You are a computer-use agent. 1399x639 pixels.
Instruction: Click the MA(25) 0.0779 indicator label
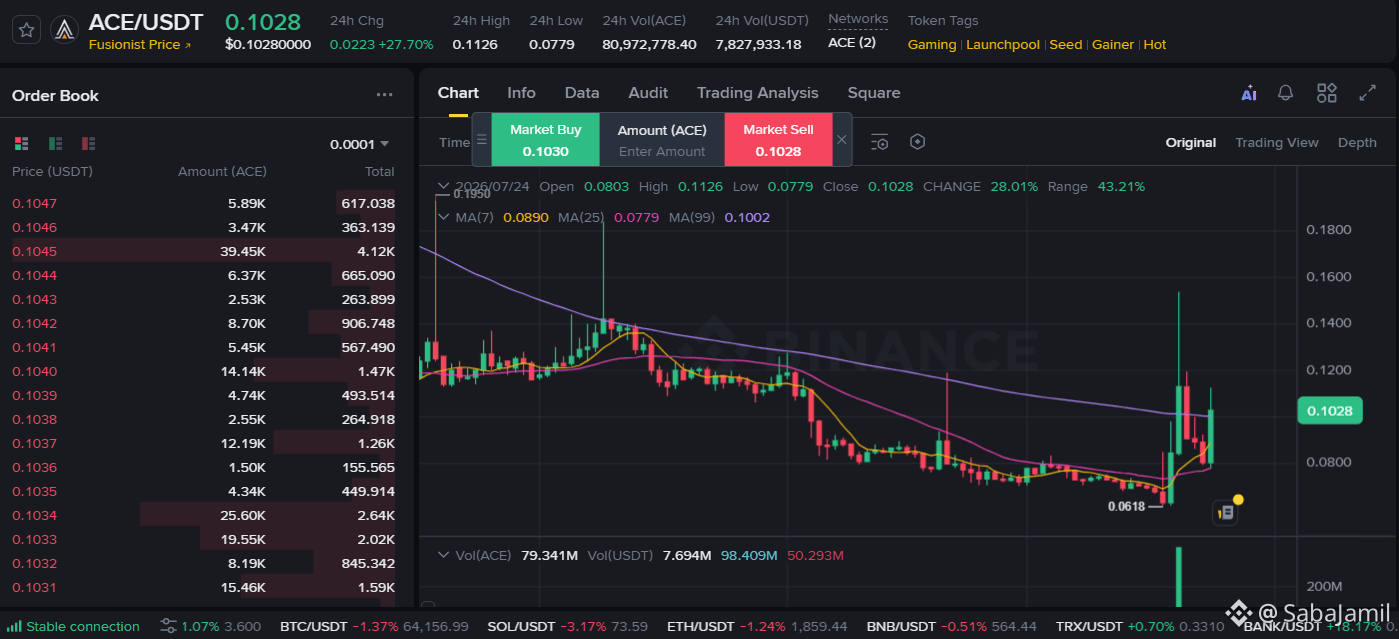pos(608,217)
